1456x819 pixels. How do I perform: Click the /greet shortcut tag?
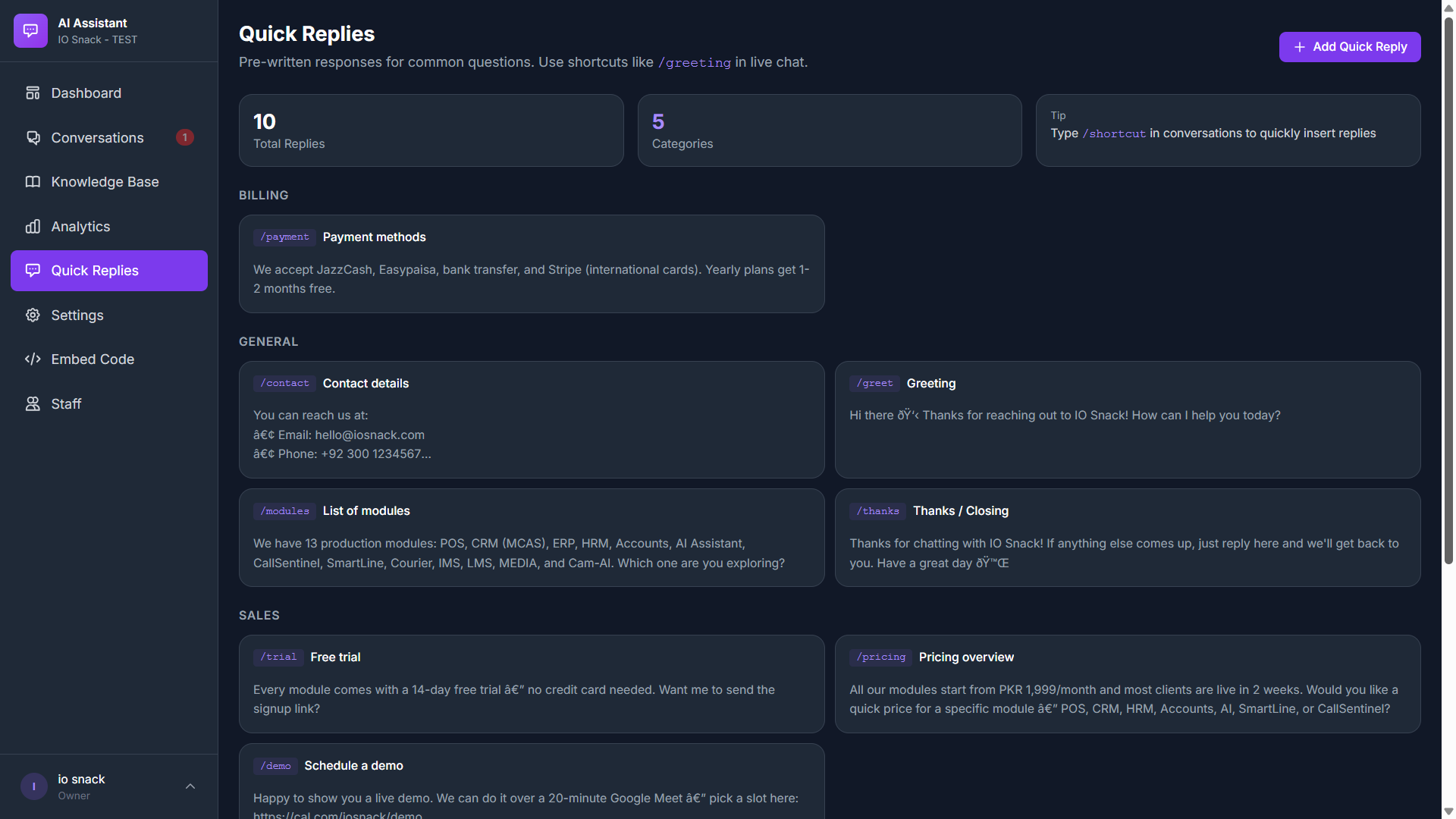coord(874,384)
